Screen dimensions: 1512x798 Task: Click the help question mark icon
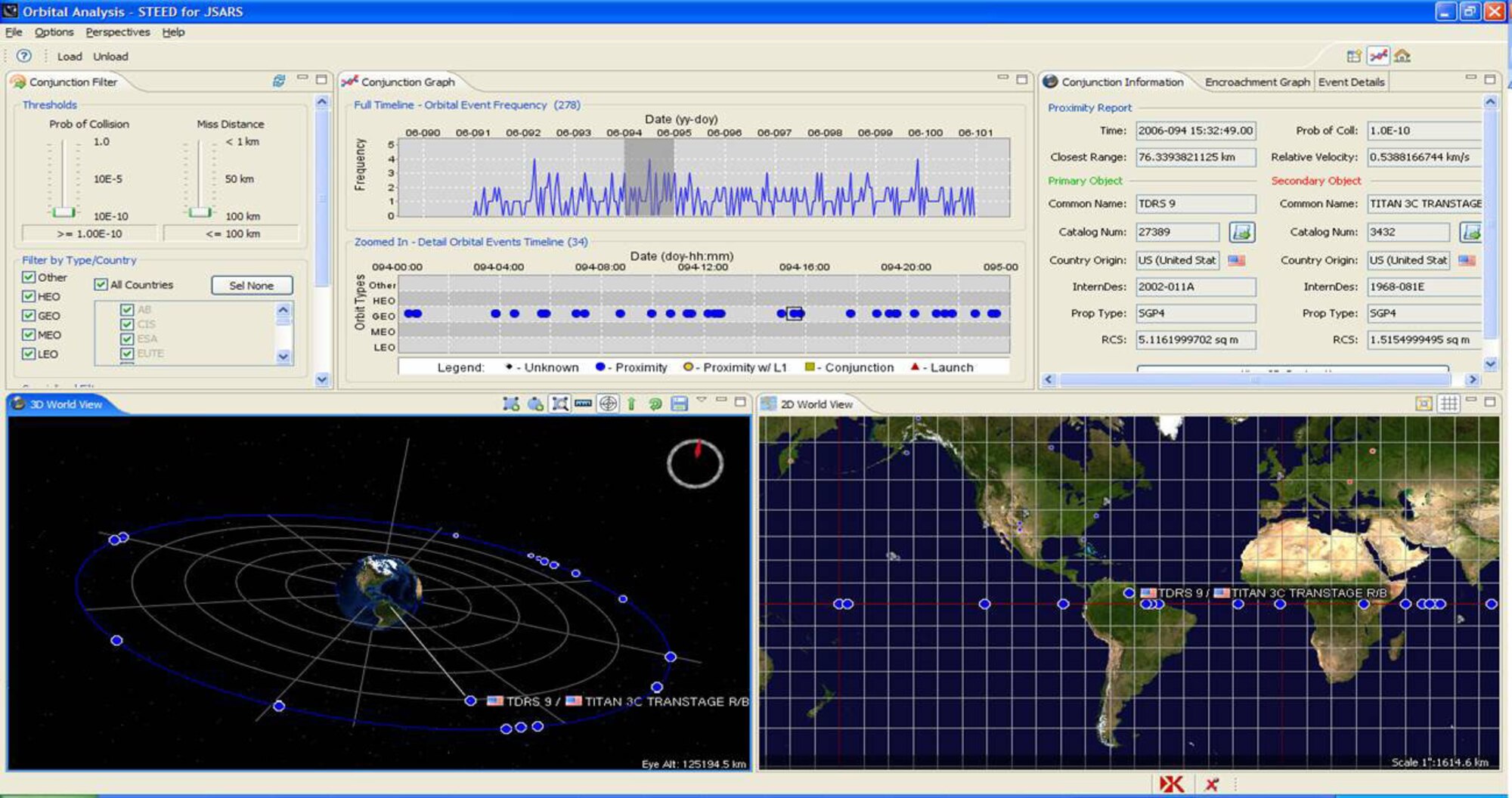24,56
